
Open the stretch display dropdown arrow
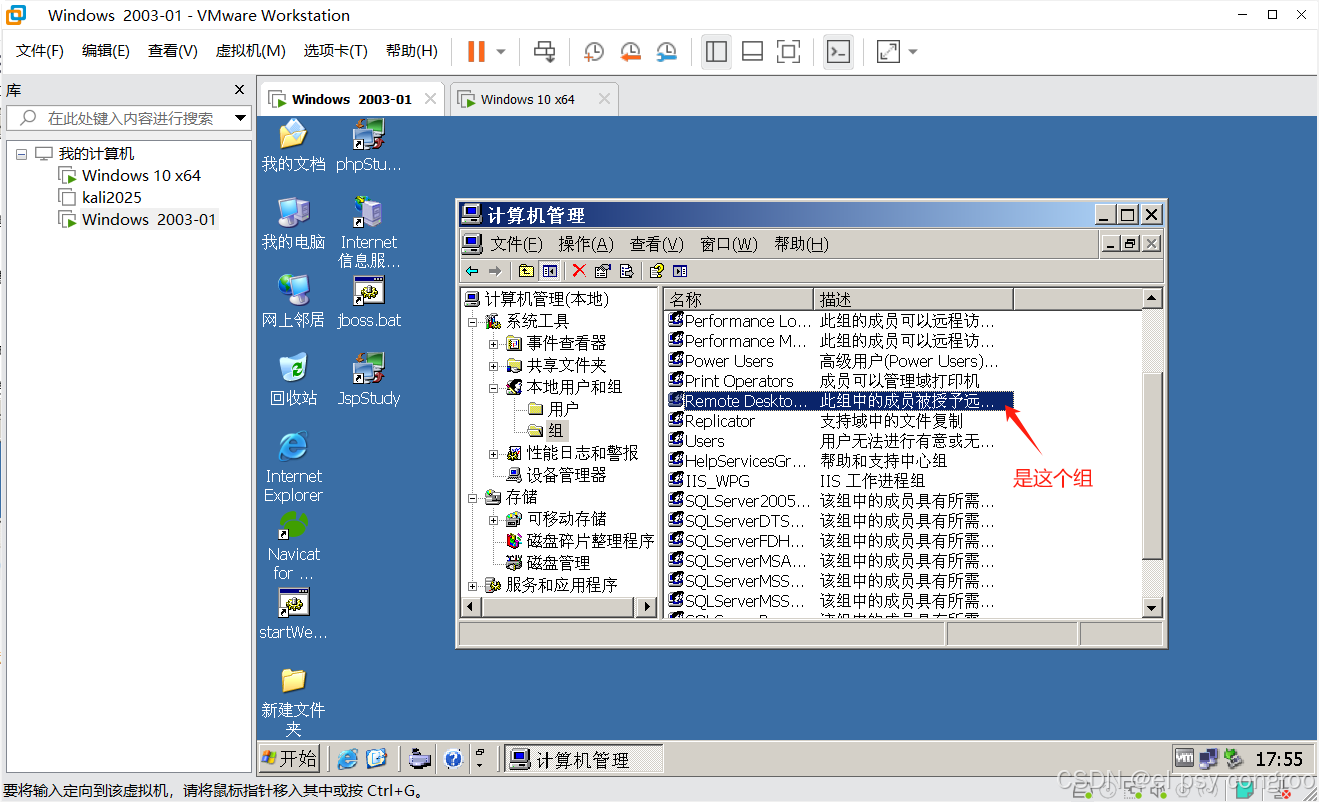coord(912,51)
